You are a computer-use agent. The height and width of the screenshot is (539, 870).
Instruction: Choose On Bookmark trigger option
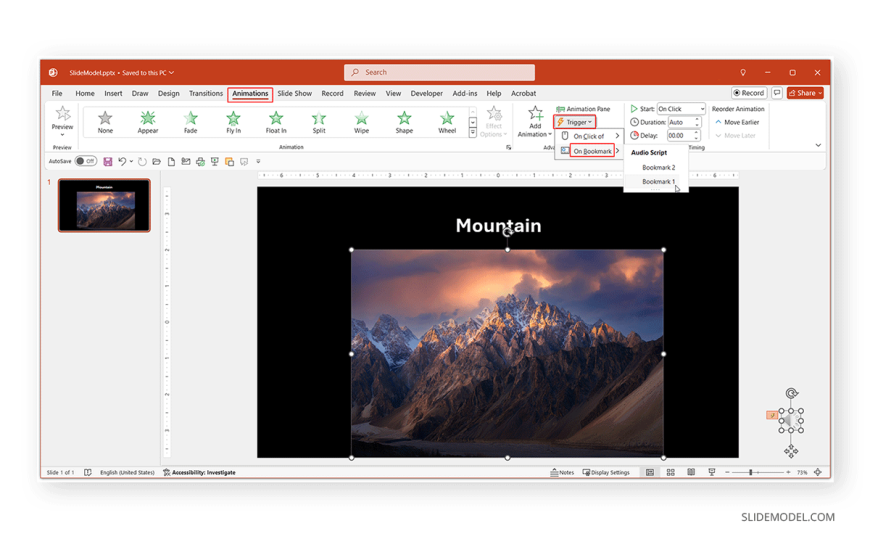pyautogui.click(x=589, y=151)
